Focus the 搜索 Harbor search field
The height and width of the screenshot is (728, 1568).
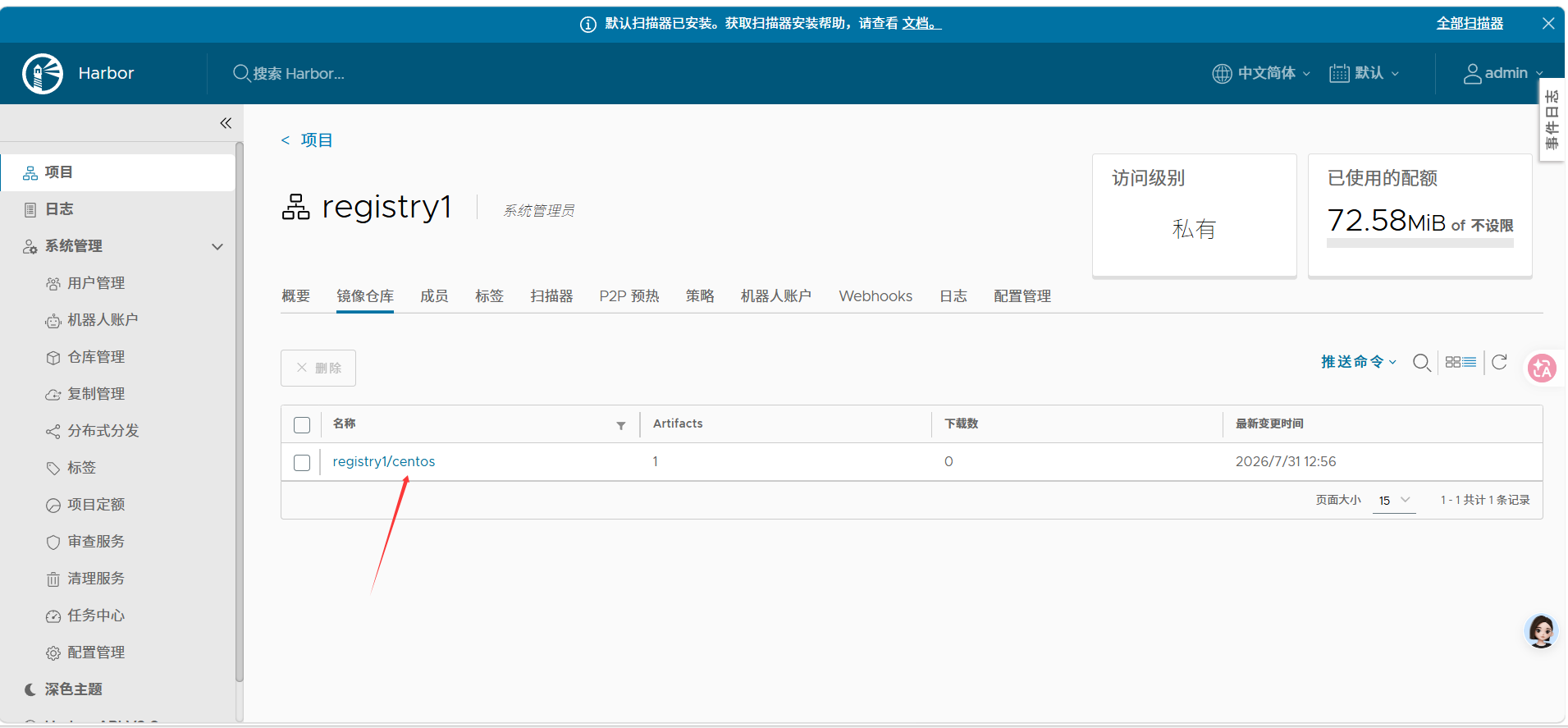(299, 74)
